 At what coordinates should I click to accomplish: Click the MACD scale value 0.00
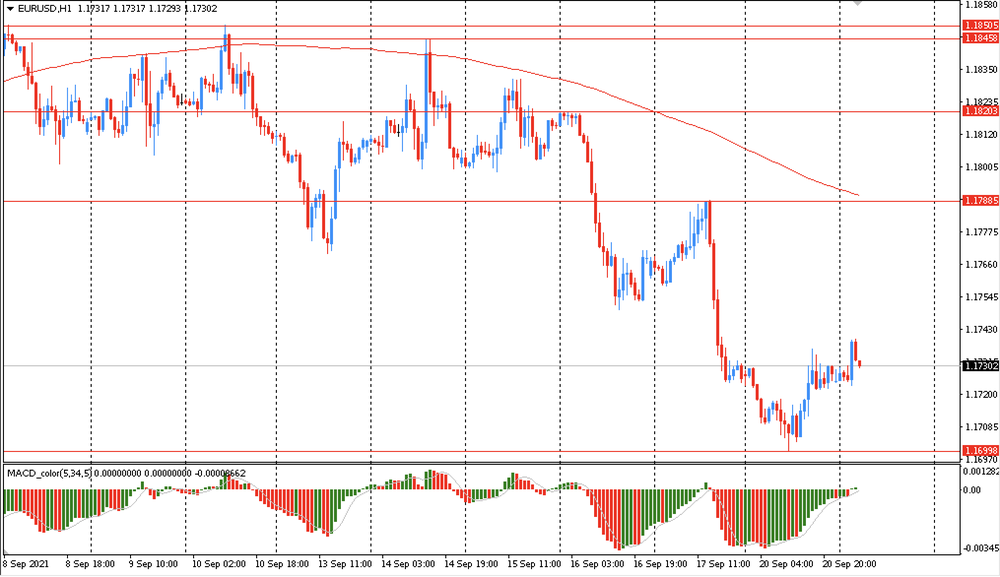click(973, 490)
